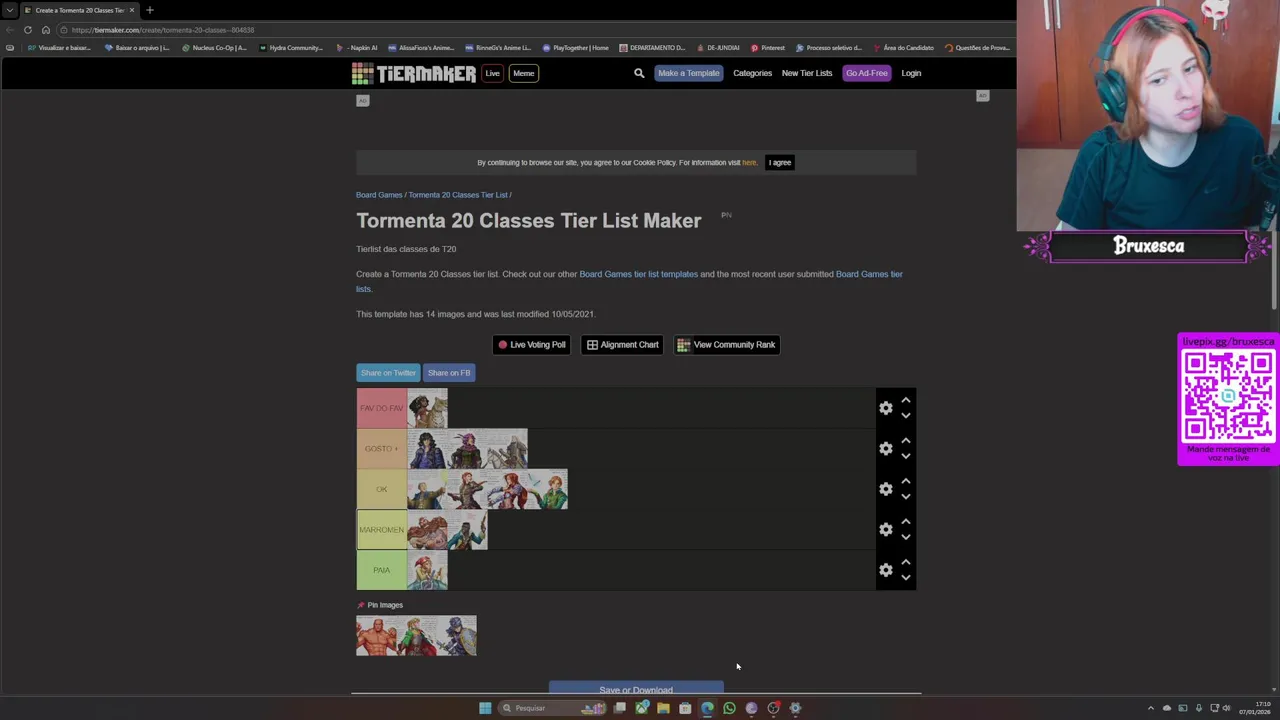Select the PAIA green tier label
The height and width of the screenshot is (720, 1280).
(381, 570)
